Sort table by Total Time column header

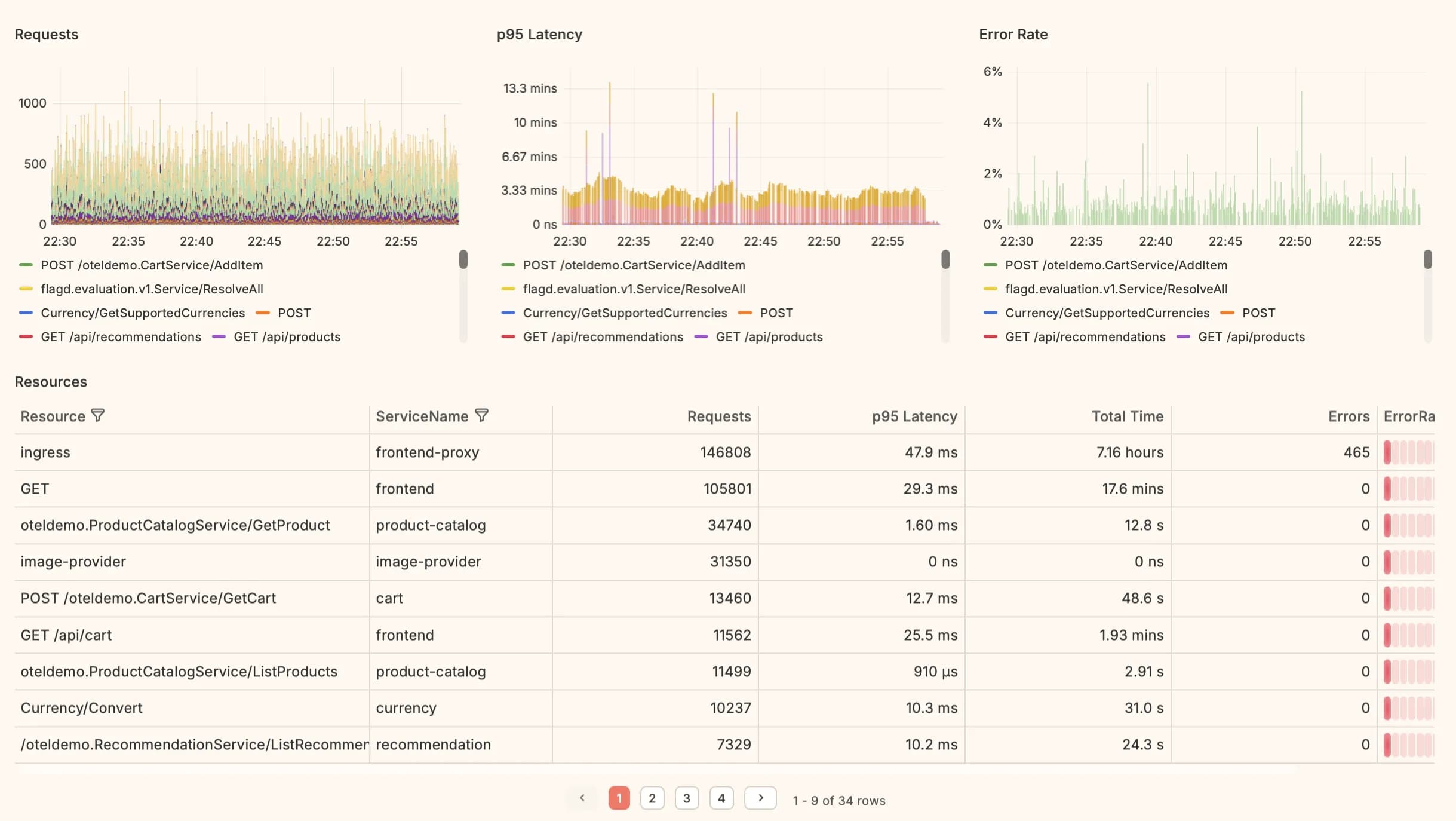click(x=1127, y=416)
